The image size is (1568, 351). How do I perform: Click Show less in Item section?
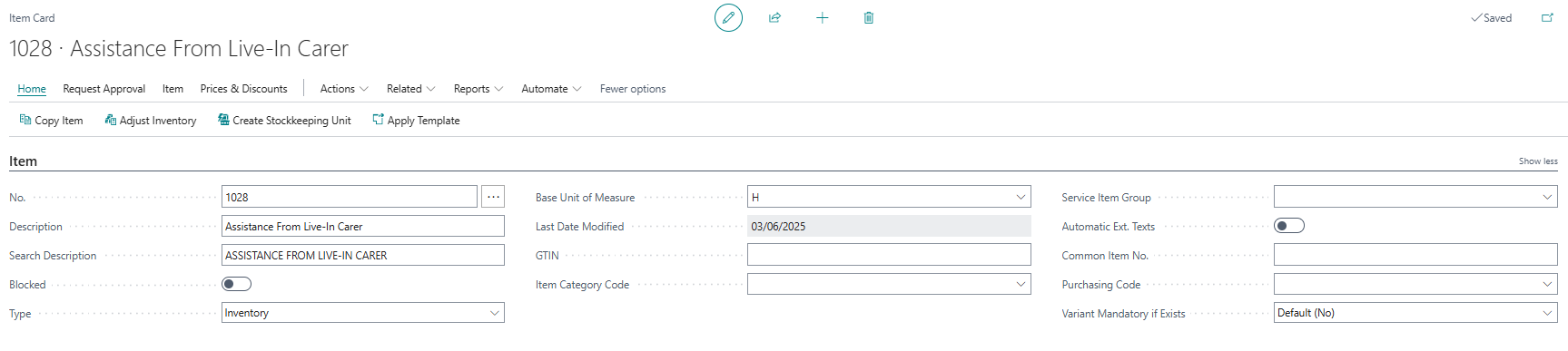tap(1538, 161)
